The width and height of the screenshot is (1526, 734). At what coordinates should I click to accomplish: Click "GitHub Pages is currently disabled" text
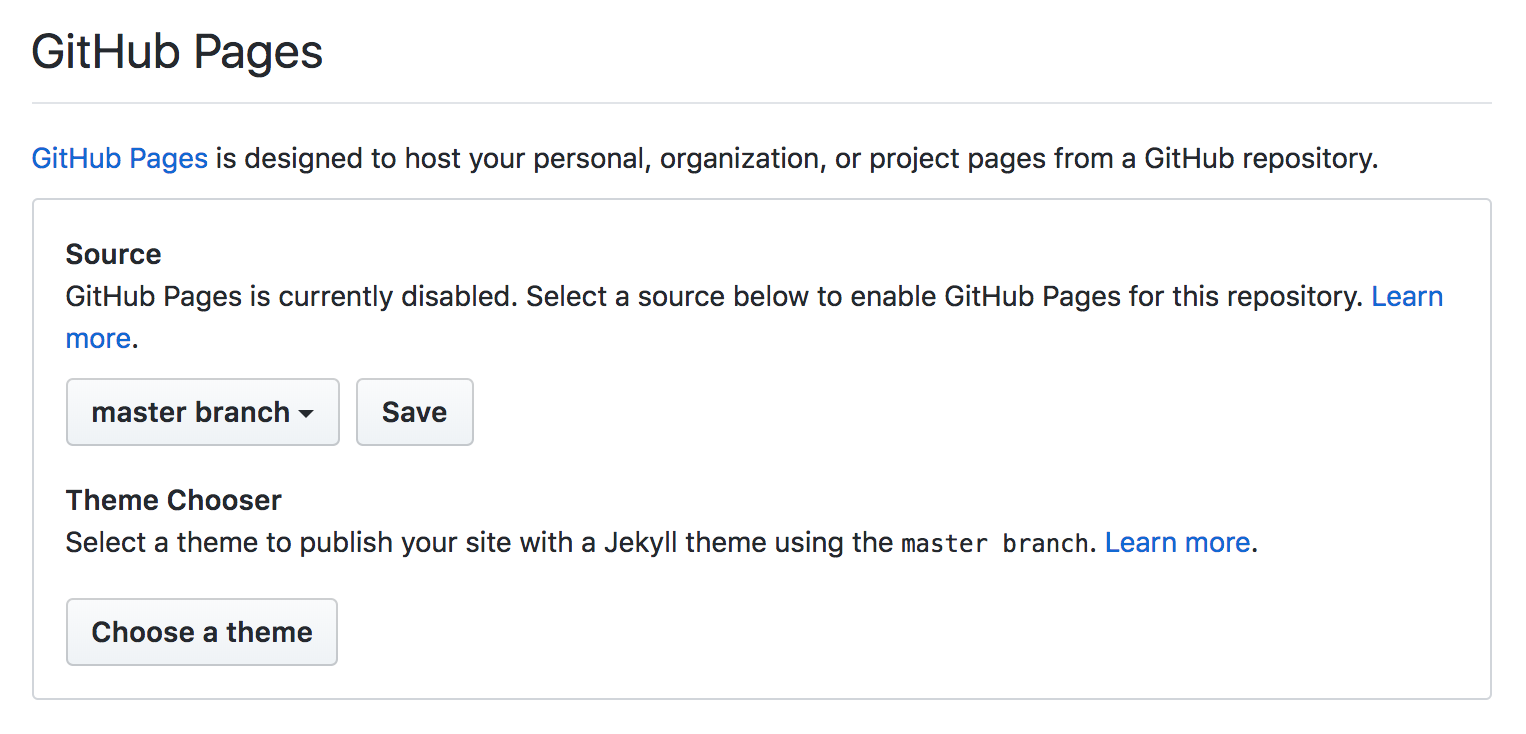point(292,297)
